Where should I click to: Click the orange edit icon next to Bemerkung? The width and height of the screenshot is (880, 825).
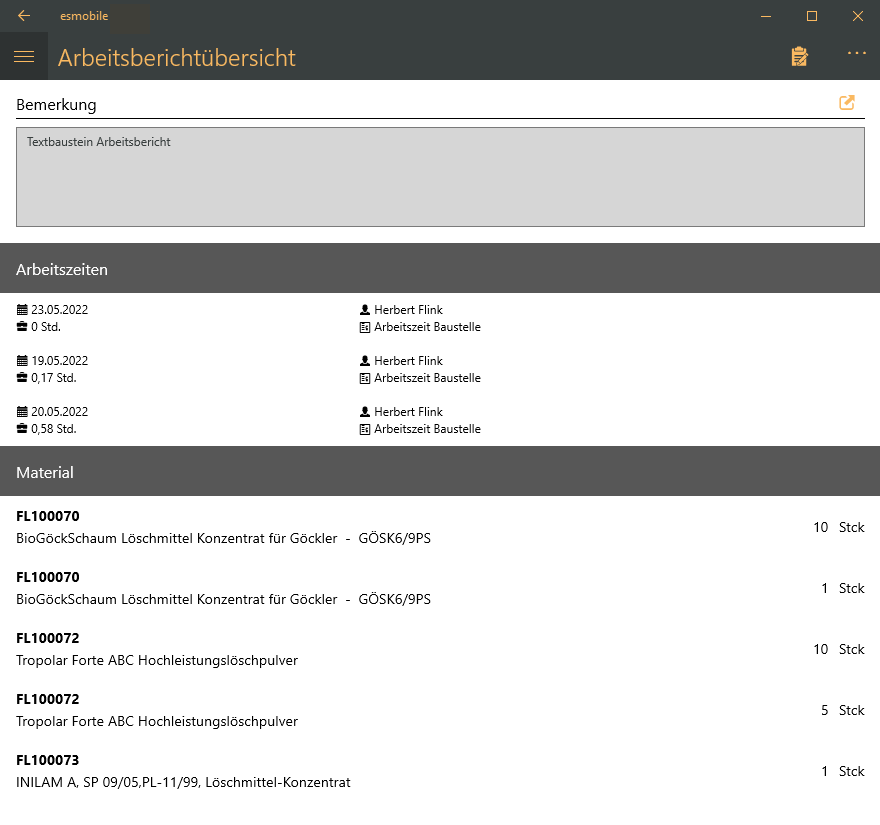pos(847,103)
